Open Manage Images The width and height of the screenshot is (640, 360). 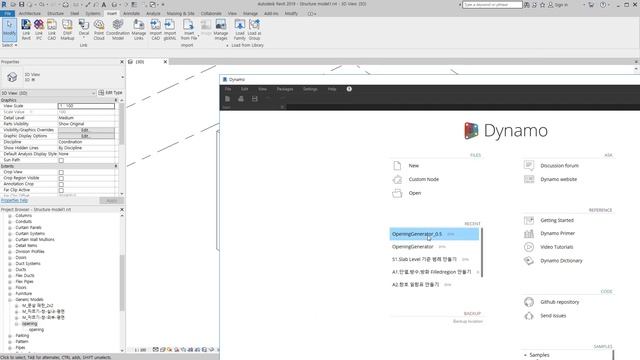point(221,30)
